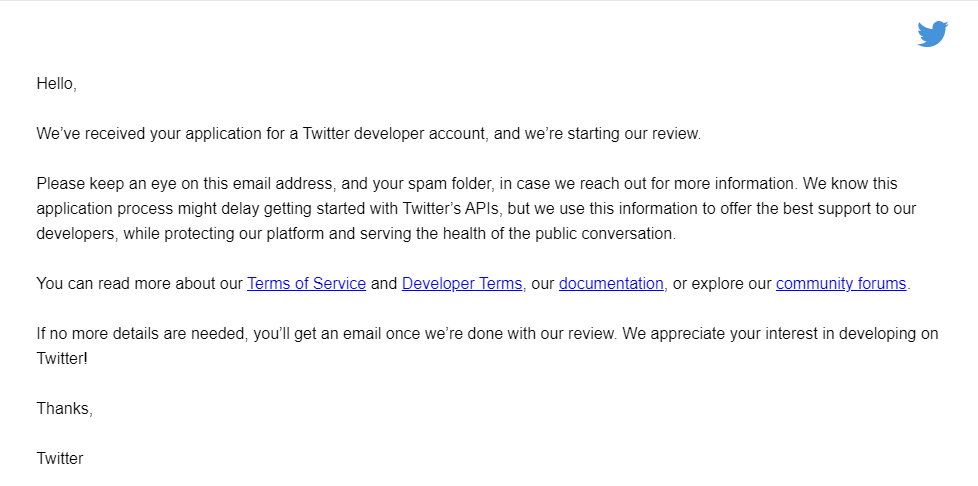The image size is (978, 486).
Task: Click the 'Thanks,' closing text
Action: 65,408
